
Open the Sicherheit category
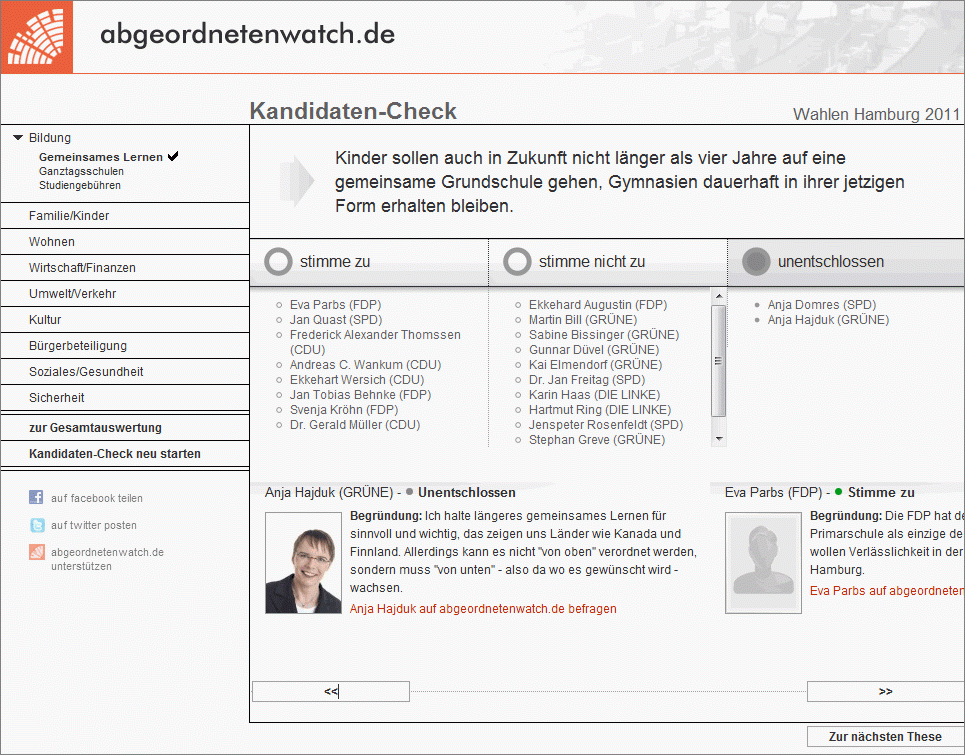tap(125, 397)
